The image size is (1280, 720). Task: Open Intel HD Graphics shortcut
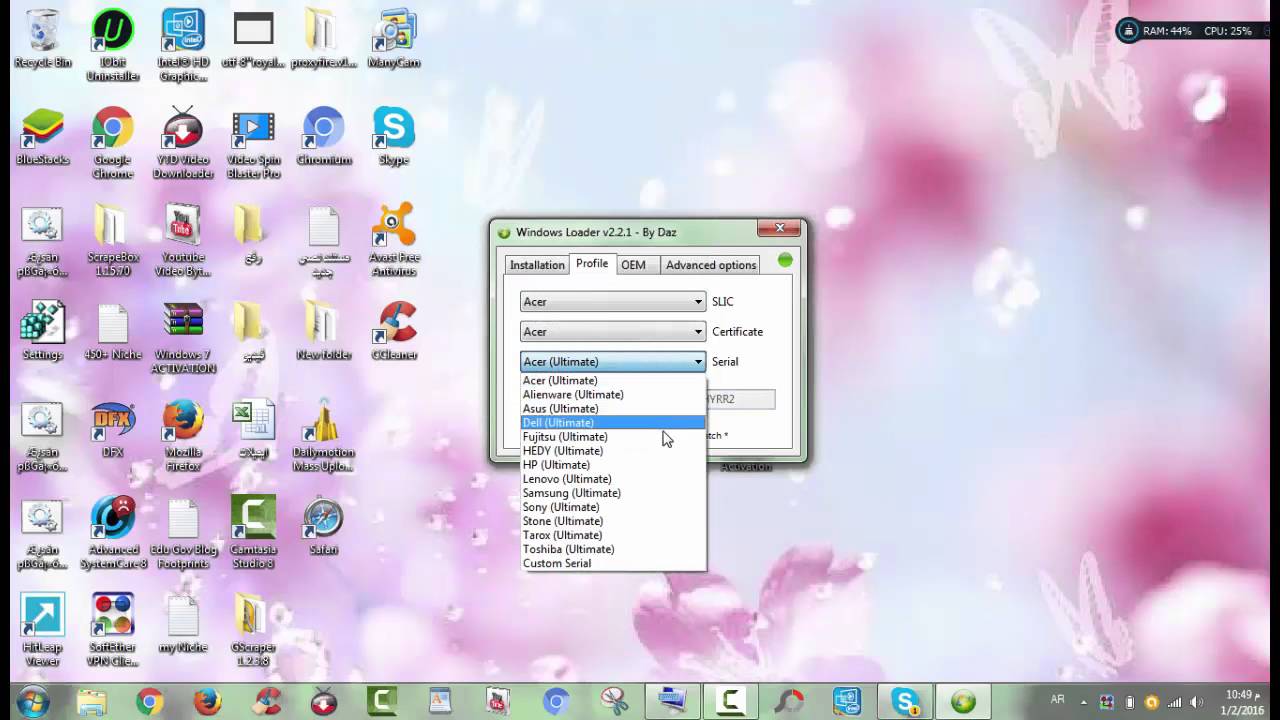click(x=183, y=45)
